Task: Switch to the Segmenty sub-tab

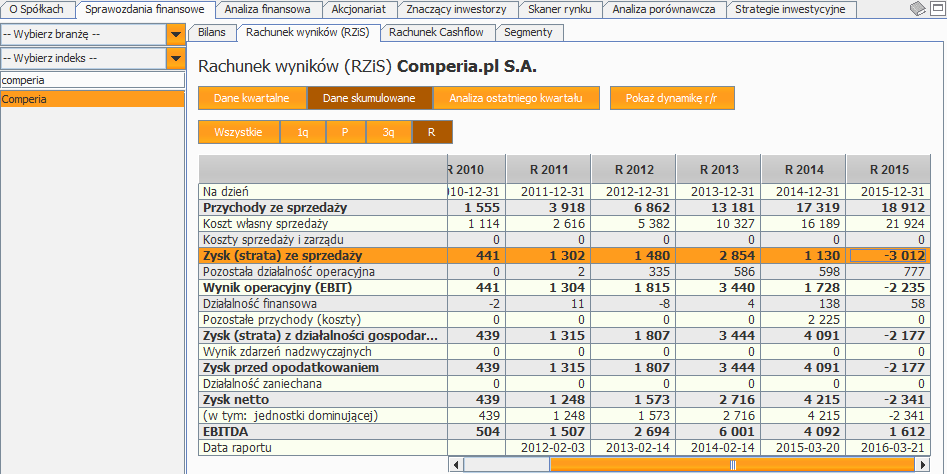Action: coord(528,33)
